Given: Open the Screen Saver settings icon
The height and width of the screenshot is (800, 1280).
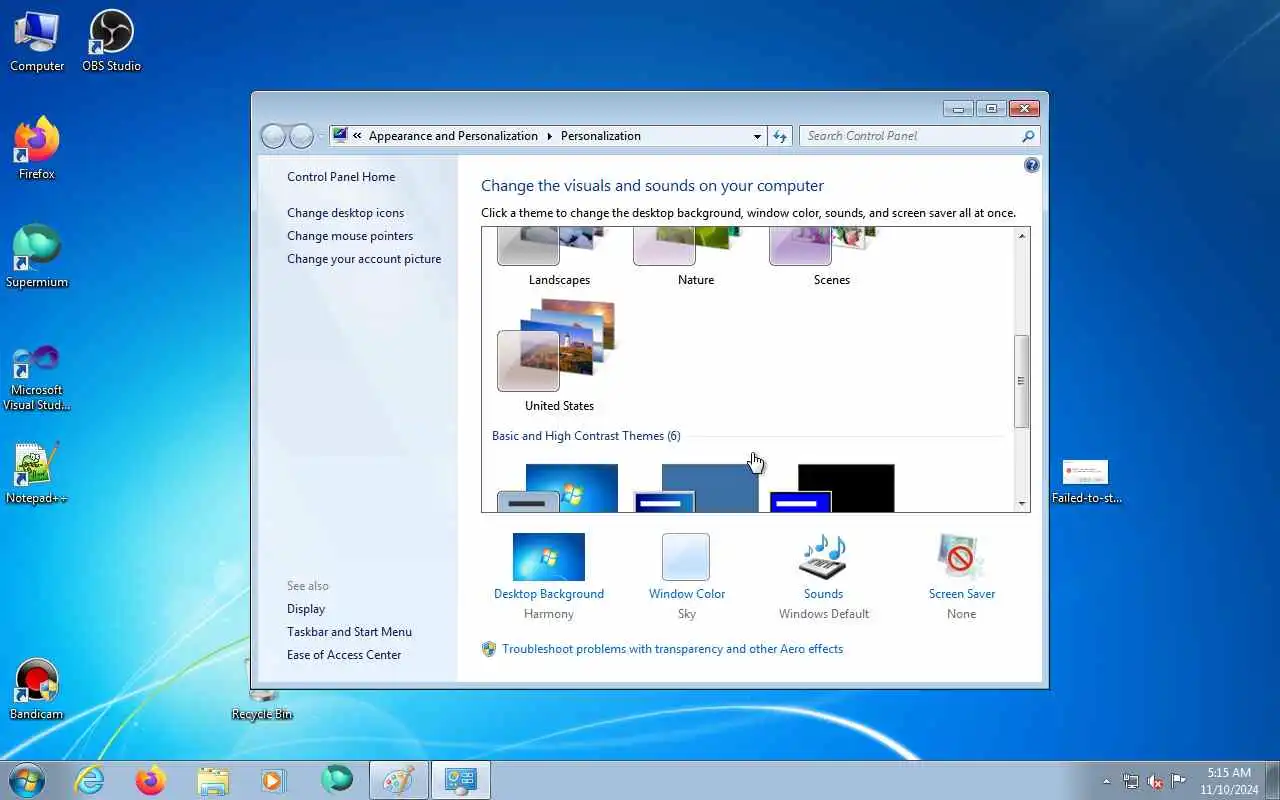Looking at the screenshot, I should click(x=961, y=557).
